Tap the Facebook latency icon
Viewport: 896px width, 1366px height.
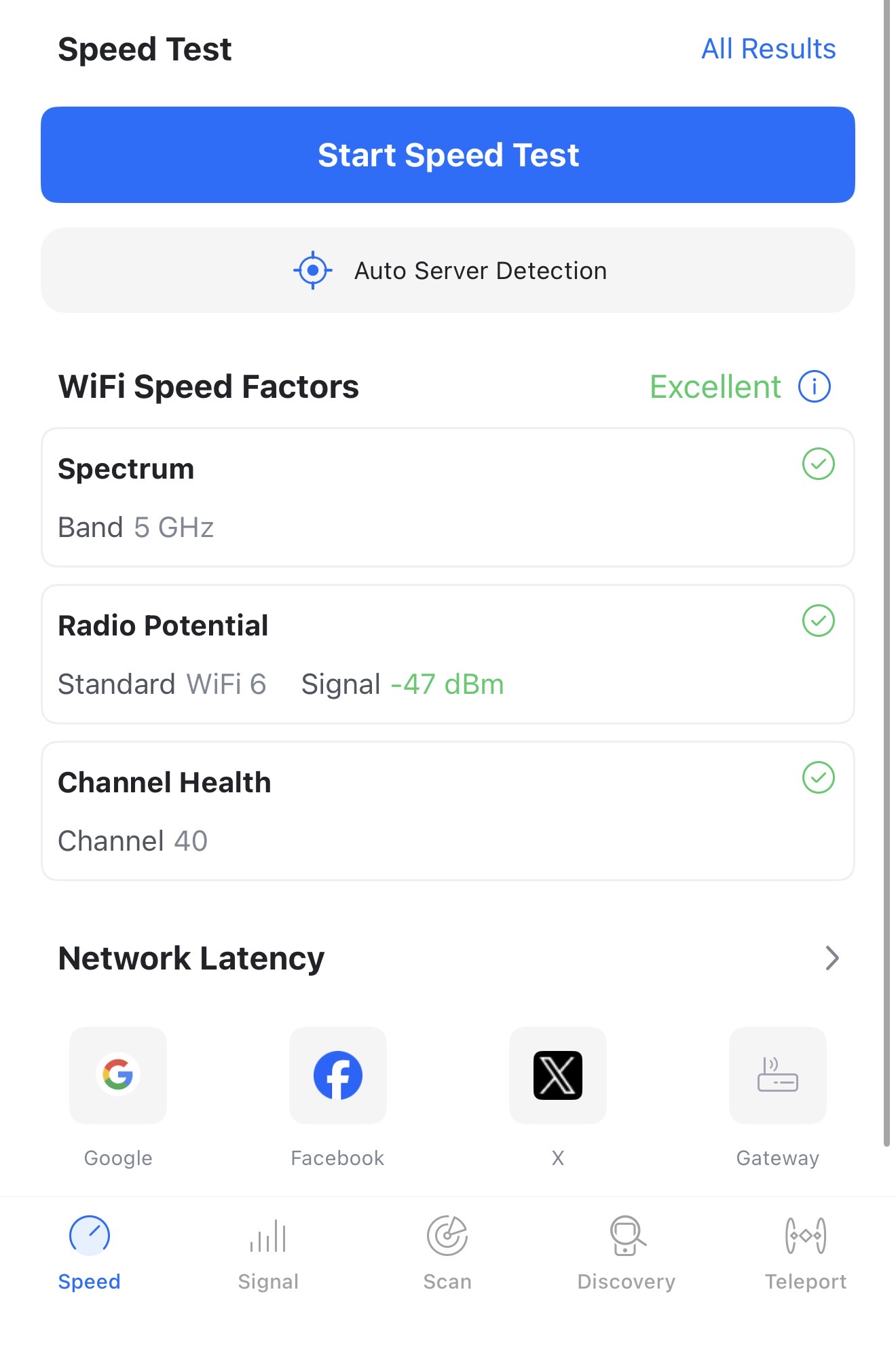(338, 1075)
